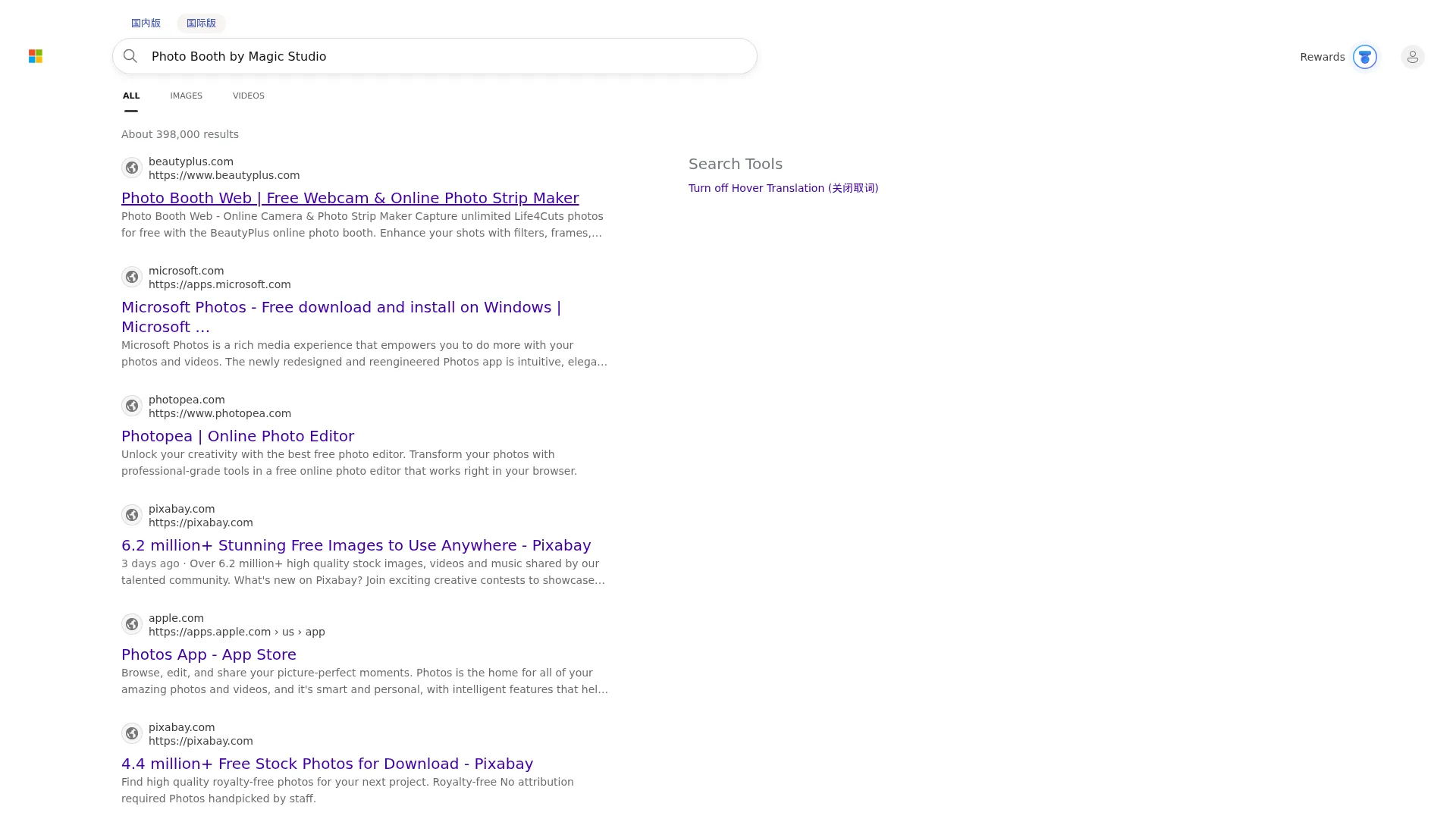1456x819 pixels.
Task: Open Photos App - App Store result
Action: (209, 654)
